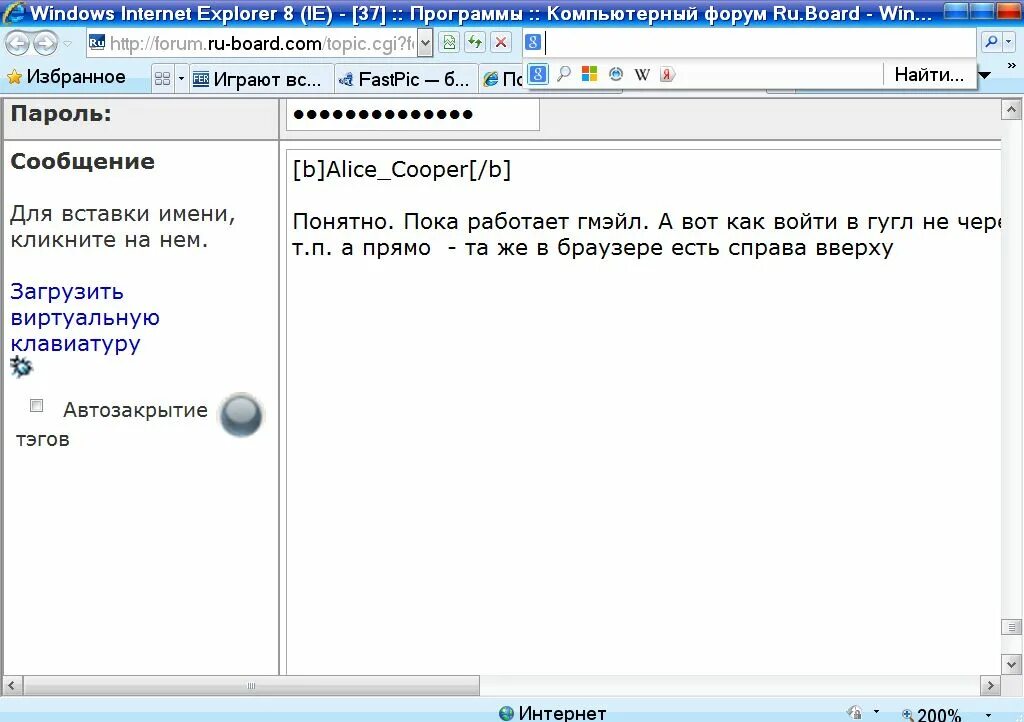This screenshot has height=722, width=1024.
Task: Click the Избранное favorites star
Action: 17,76
